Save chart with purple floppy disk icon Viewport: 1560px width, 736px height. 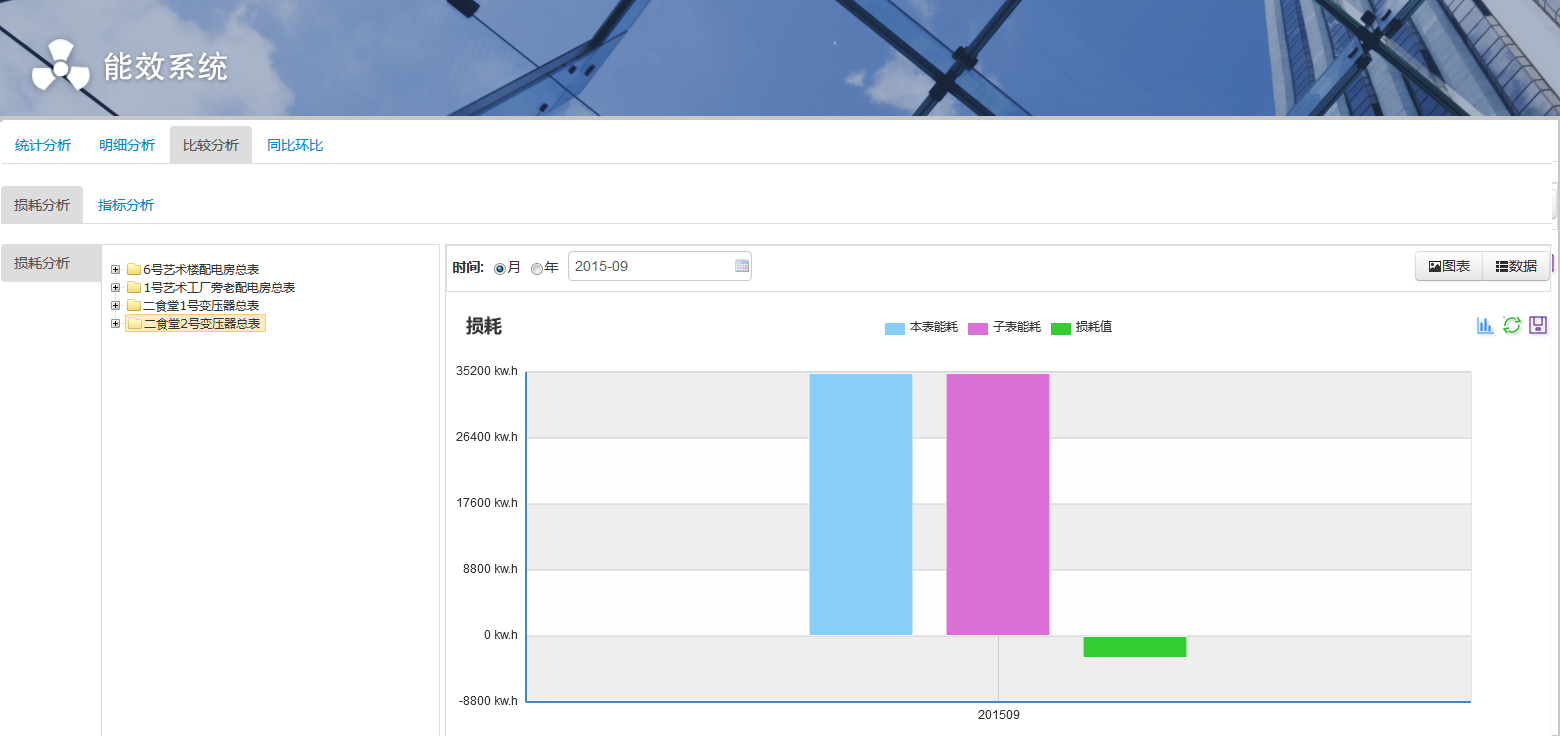[x=1538, y=325]
